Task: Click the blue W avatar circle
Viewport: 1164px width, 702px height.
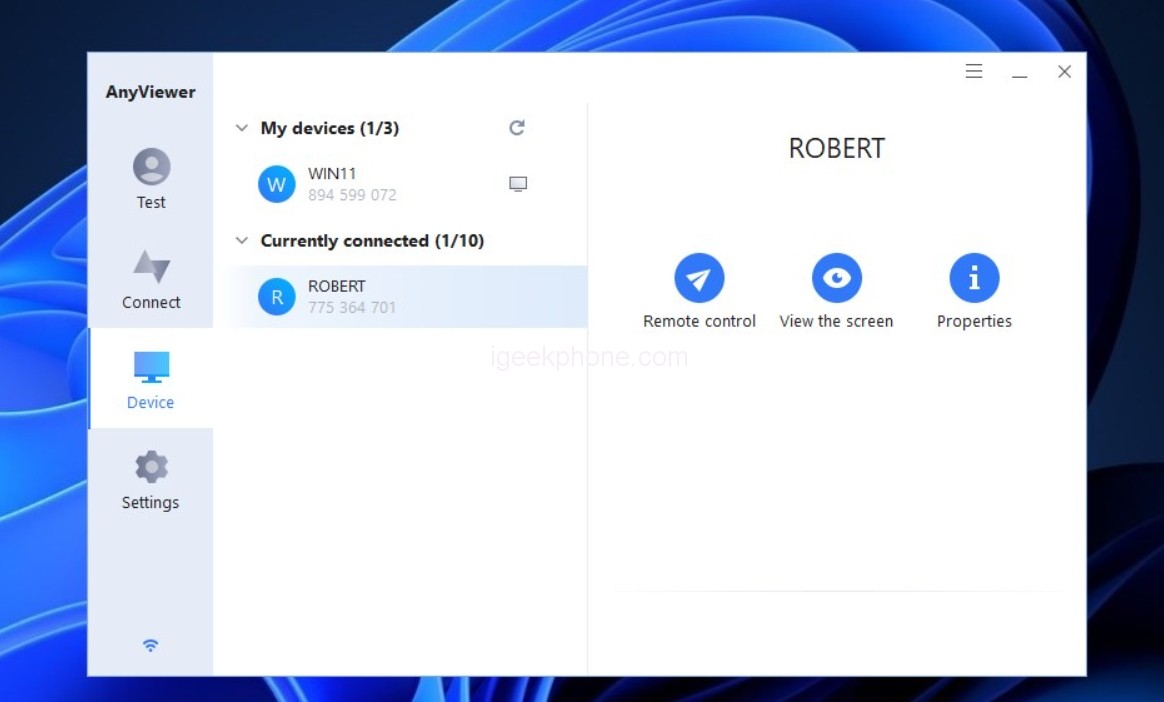Action: click(277, 185)
